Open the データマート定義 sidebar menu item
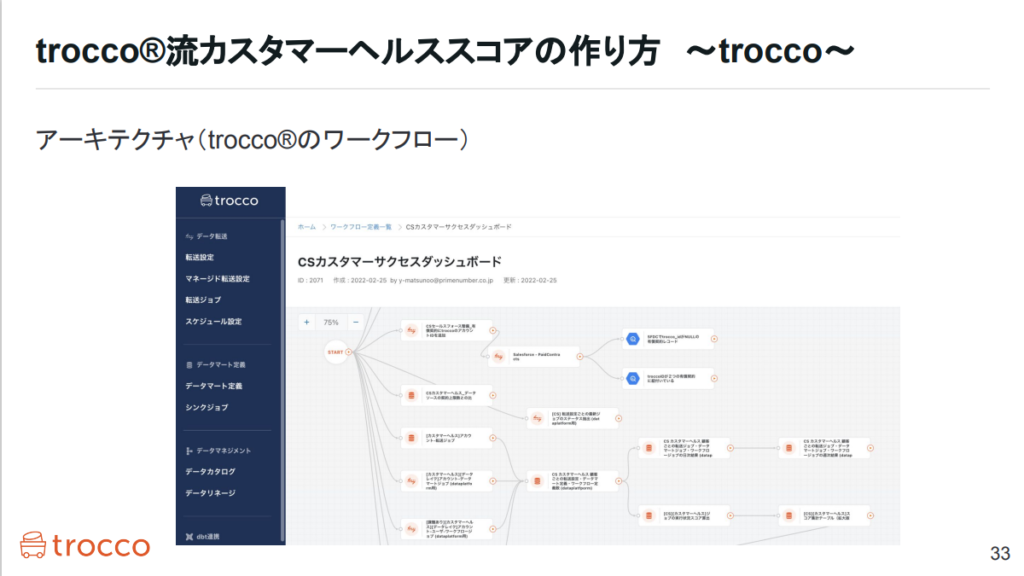The image size is (1024, 576). tap(214, 386)
